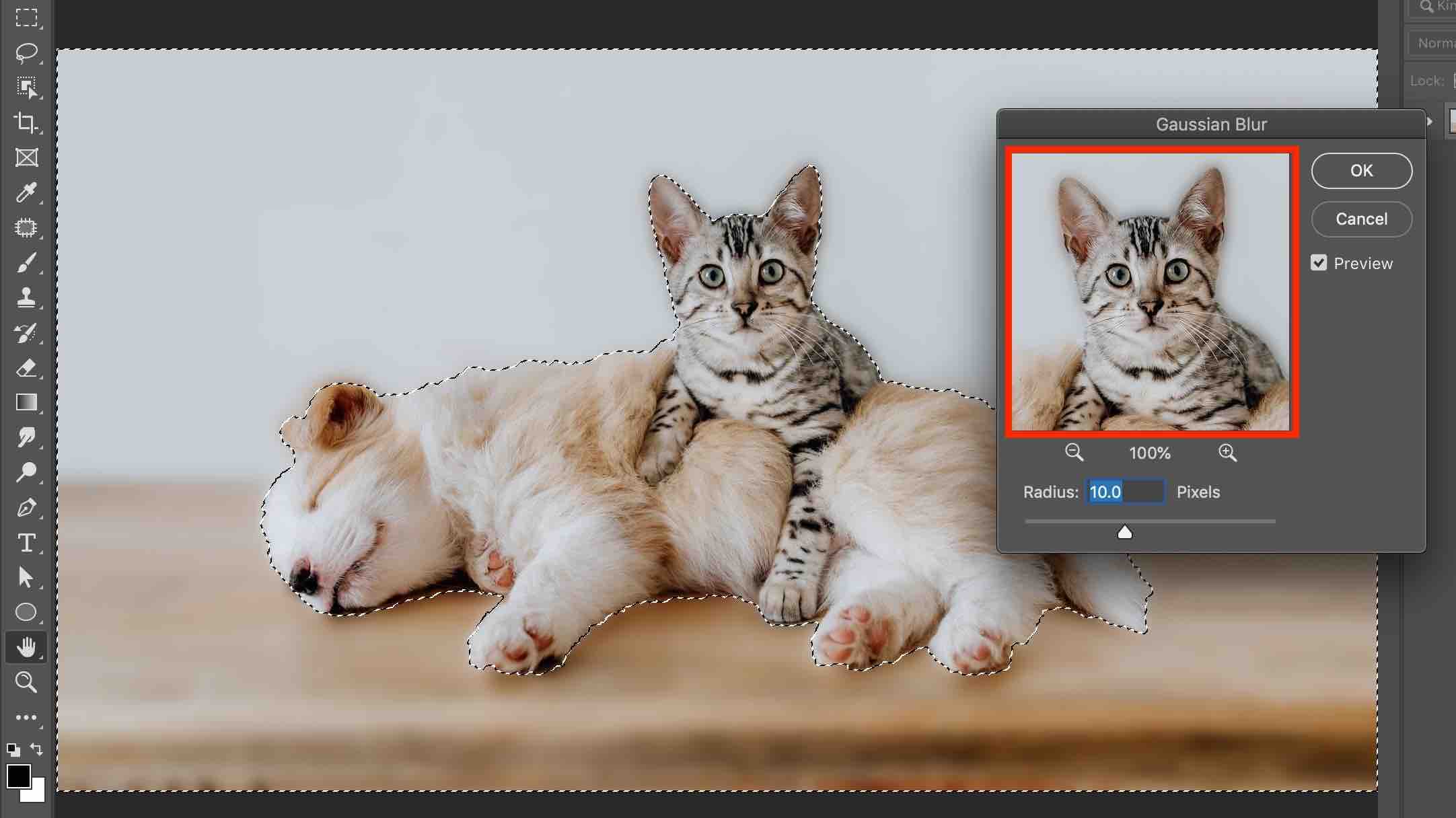
Task: Select the Type tool
Action: 26,542
